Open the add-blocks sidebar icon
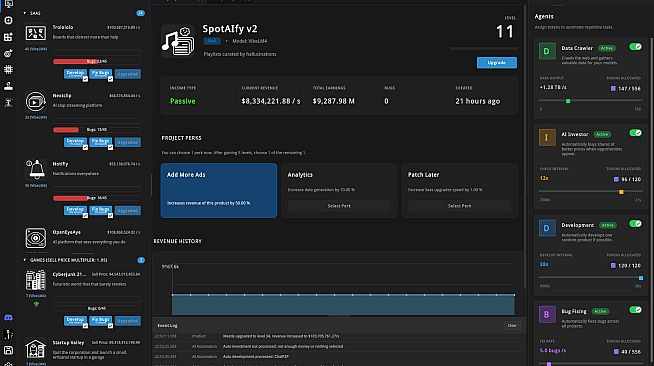Viewport: 654px width, 366px height. (8, 37)
